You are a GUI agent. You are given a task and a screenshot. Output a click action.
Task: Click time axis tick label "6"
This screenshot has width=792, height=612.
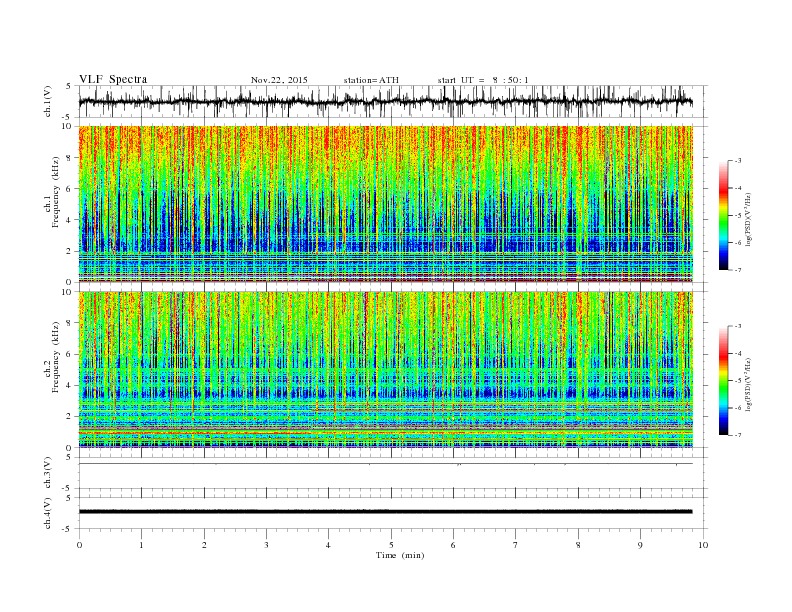point(453,545)
